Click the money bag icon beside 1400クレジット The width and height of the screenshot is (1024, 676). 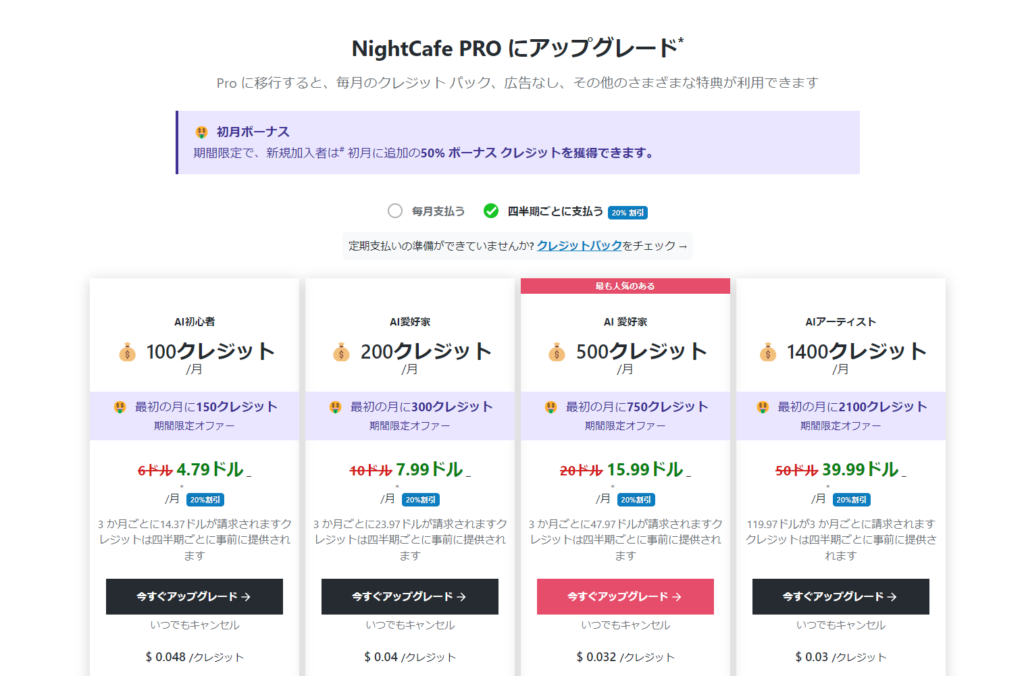tap(768, 352)
